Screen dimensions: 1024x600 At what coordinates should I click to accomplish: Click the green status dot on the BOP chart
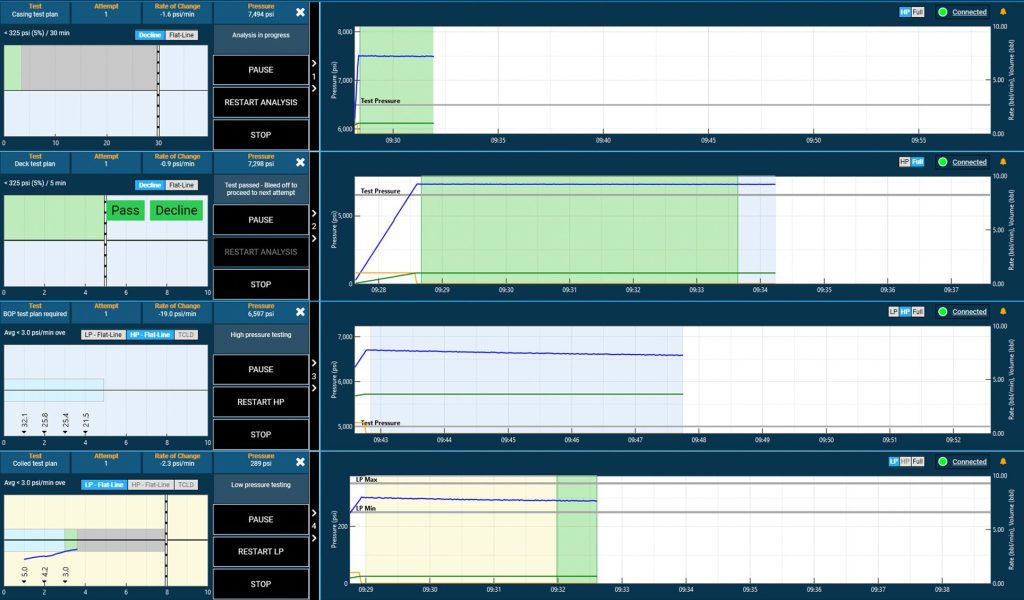(x=942, y=311)
